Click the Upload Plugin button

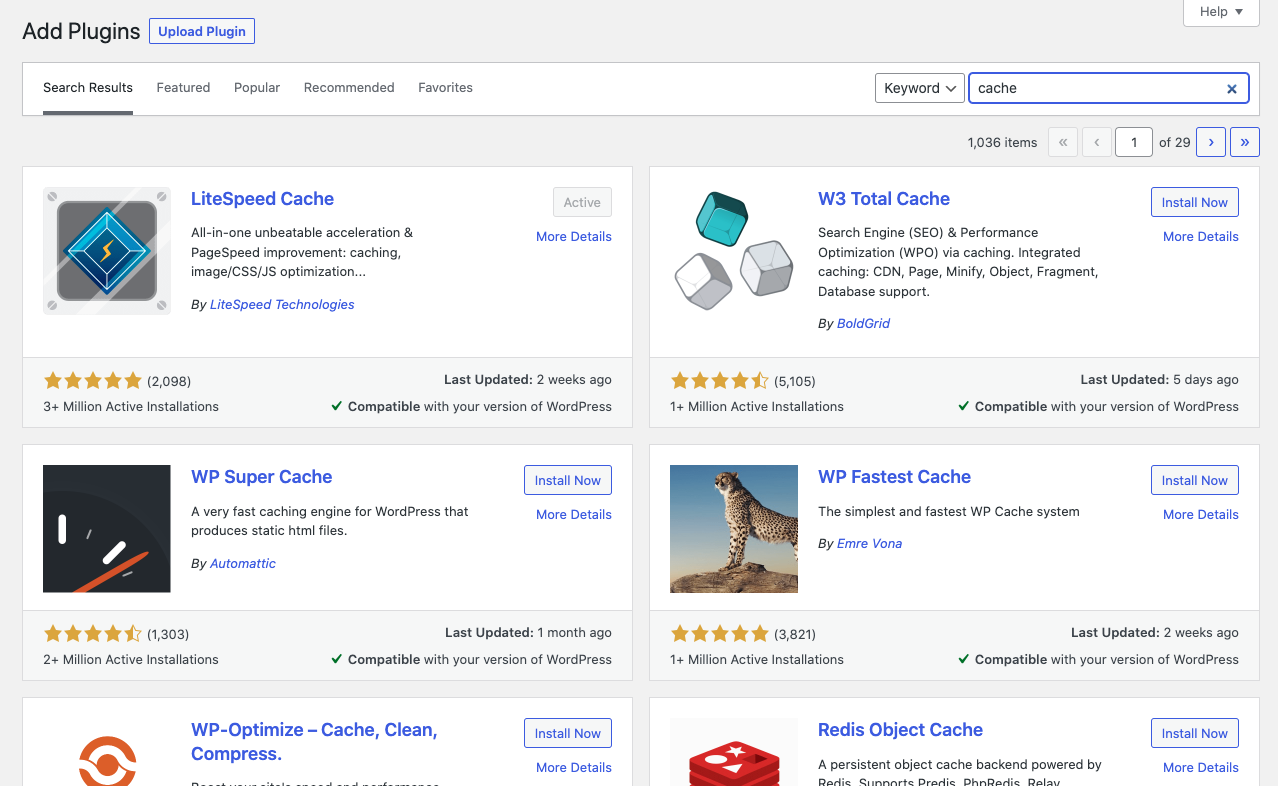pyautogui.click(x=202, y=31)
